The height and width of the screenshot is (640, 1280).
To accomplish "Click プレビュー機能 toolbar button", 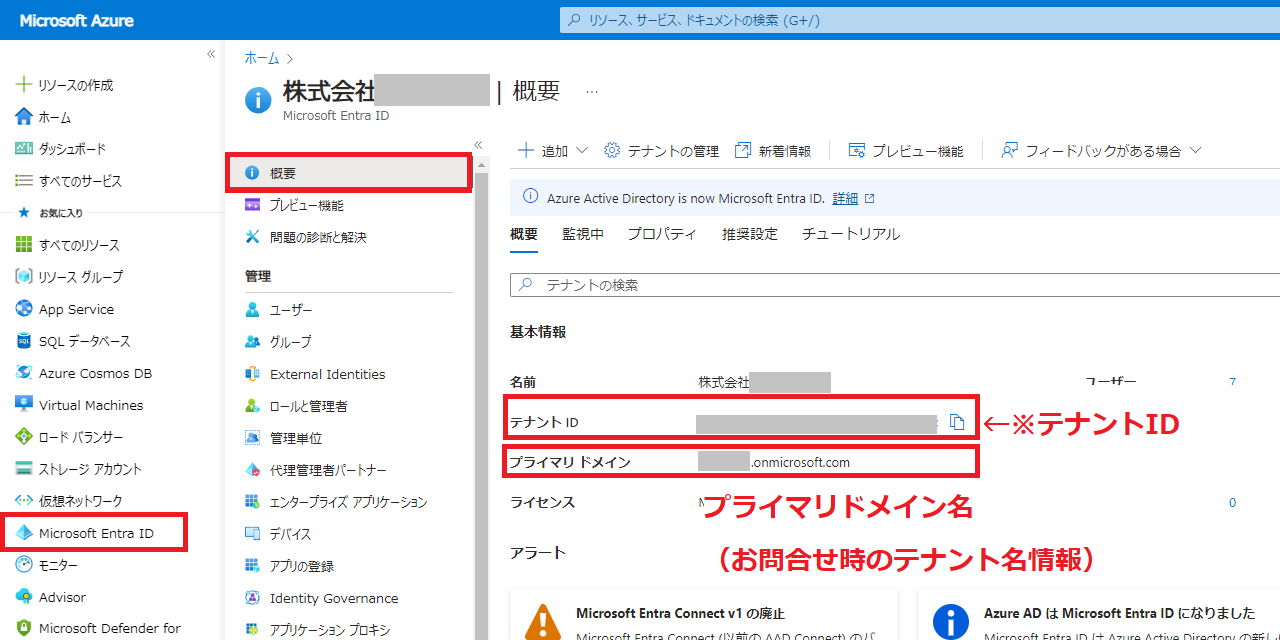I will [x=906, y=151].
